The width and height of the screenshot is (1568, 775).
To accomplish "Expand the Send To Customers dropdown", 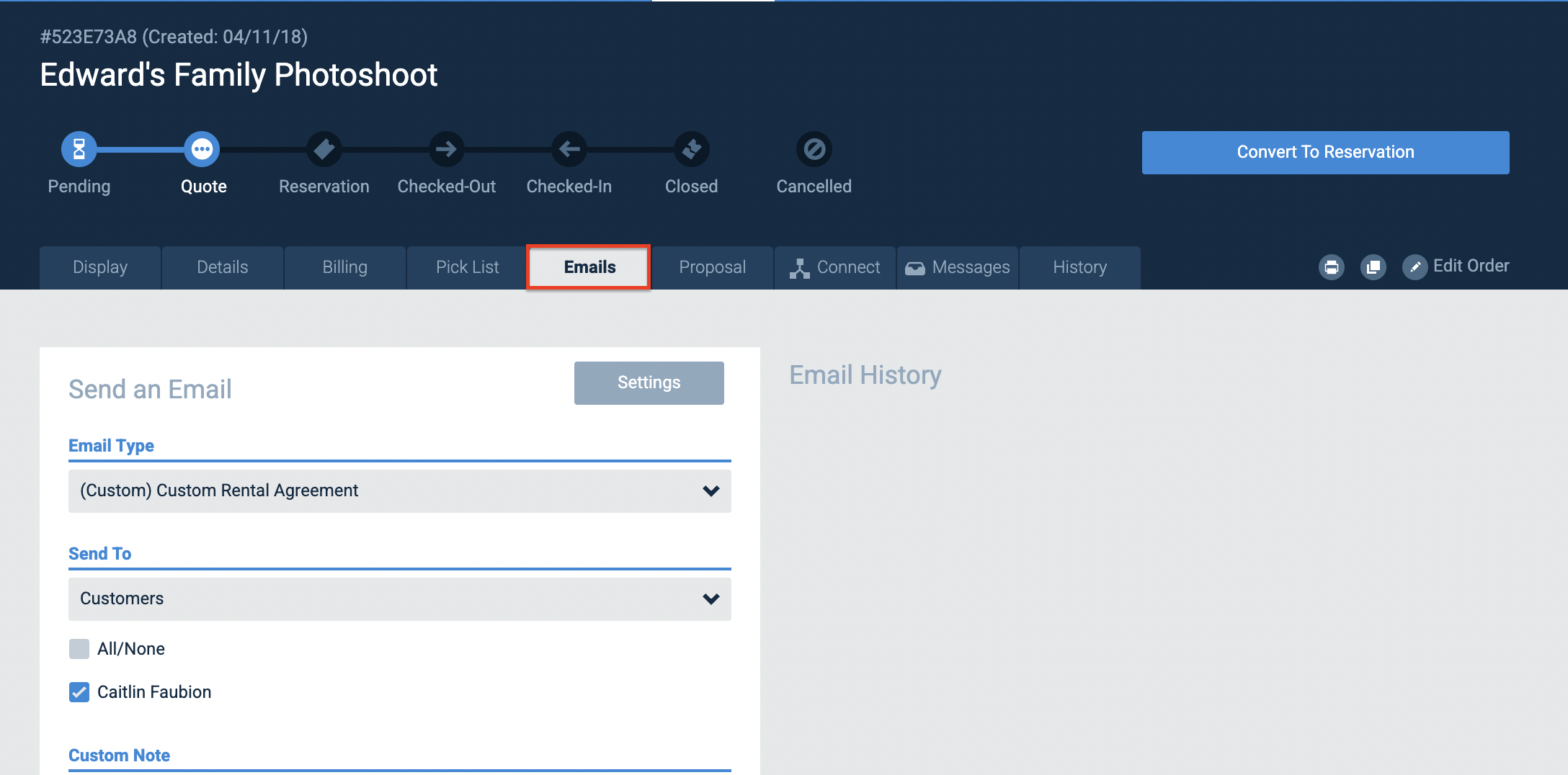I will pyautogui.click(x=400, y=599).
